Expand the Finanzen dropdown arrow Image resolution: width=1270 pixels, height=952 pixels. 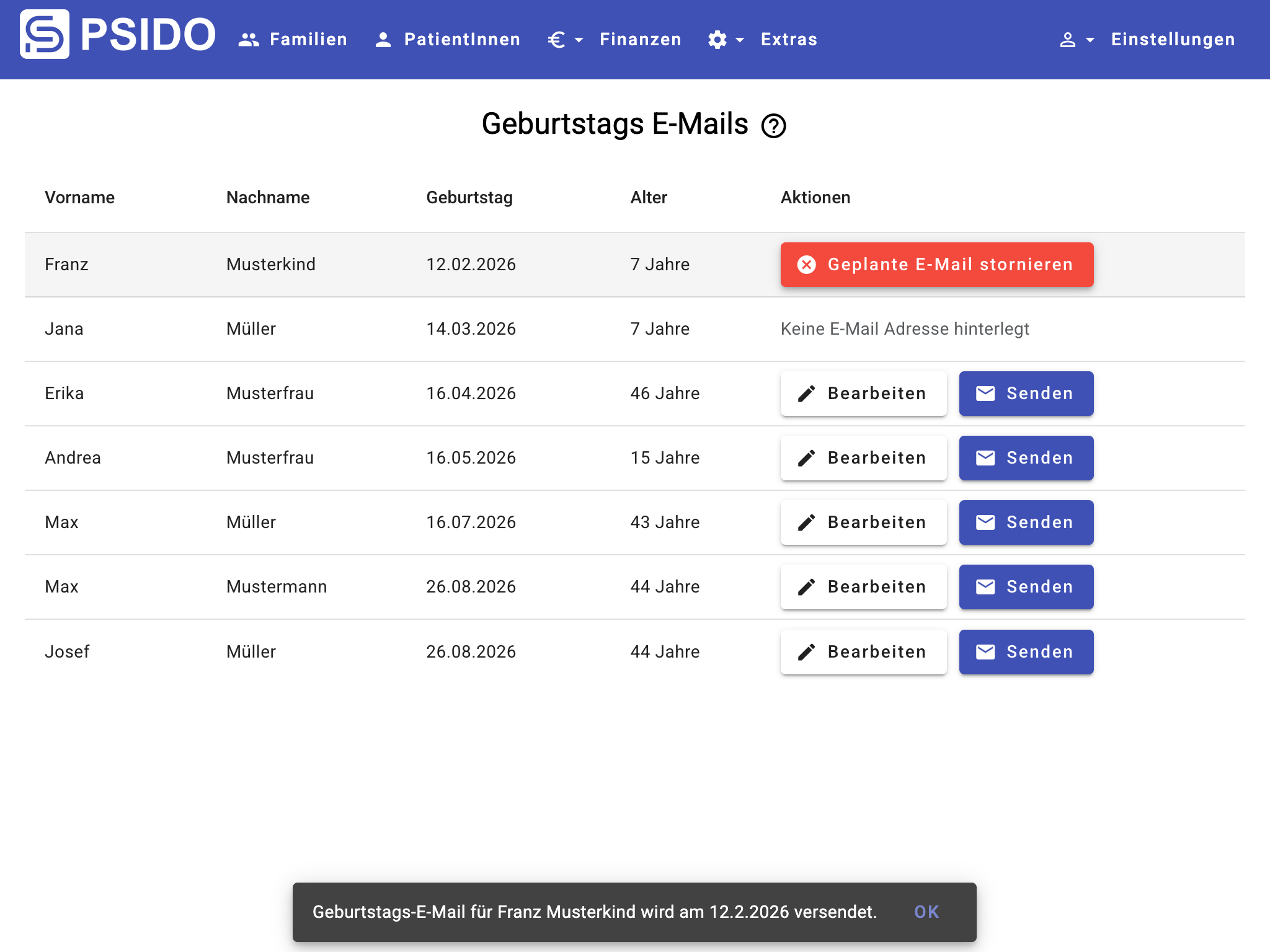coord(579,40)
